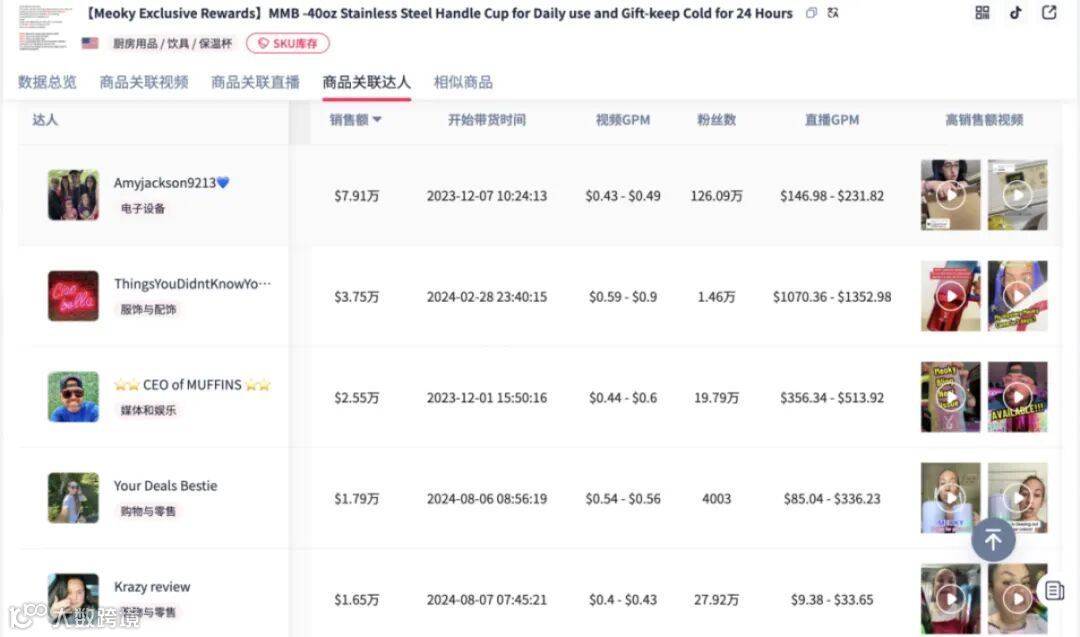The image size is (1080, 637).
Task: Click the $1.65万 sales value
Action: point(357,600)
